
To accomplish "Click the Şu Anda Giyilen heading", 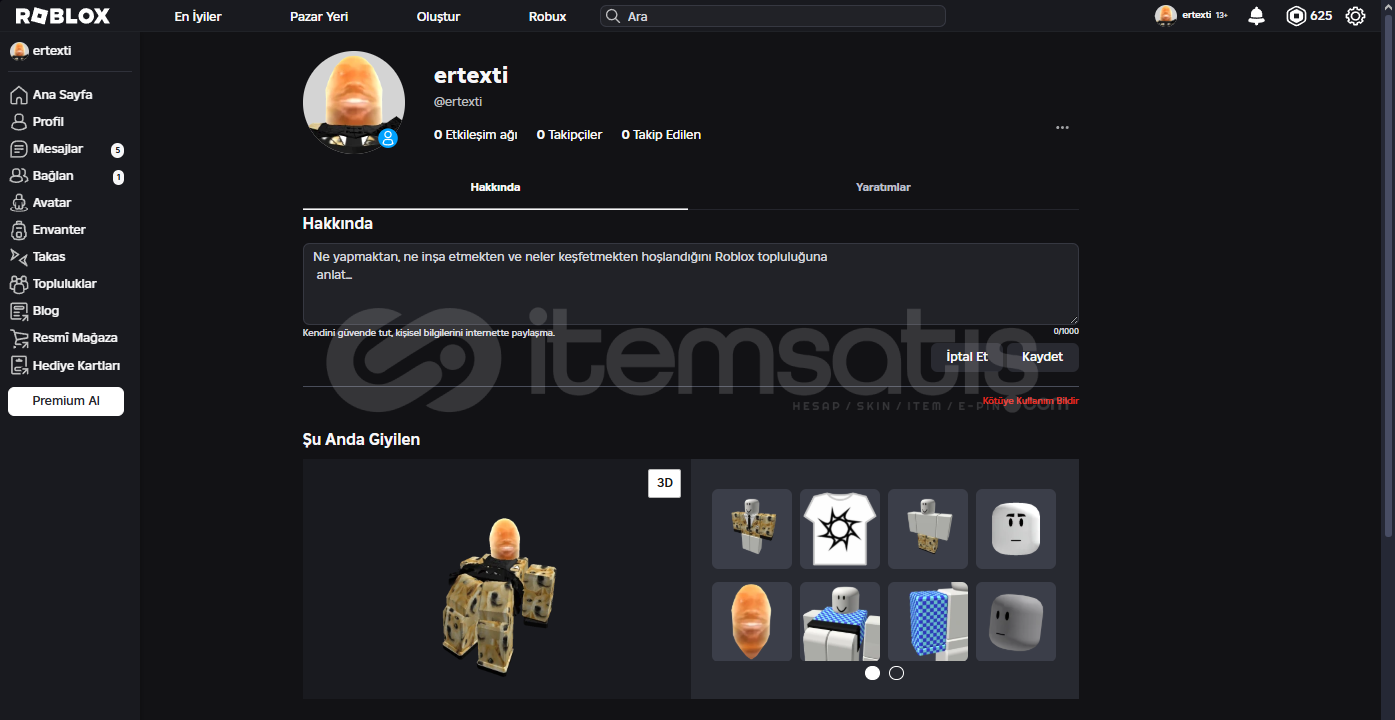I will (361, 440).
